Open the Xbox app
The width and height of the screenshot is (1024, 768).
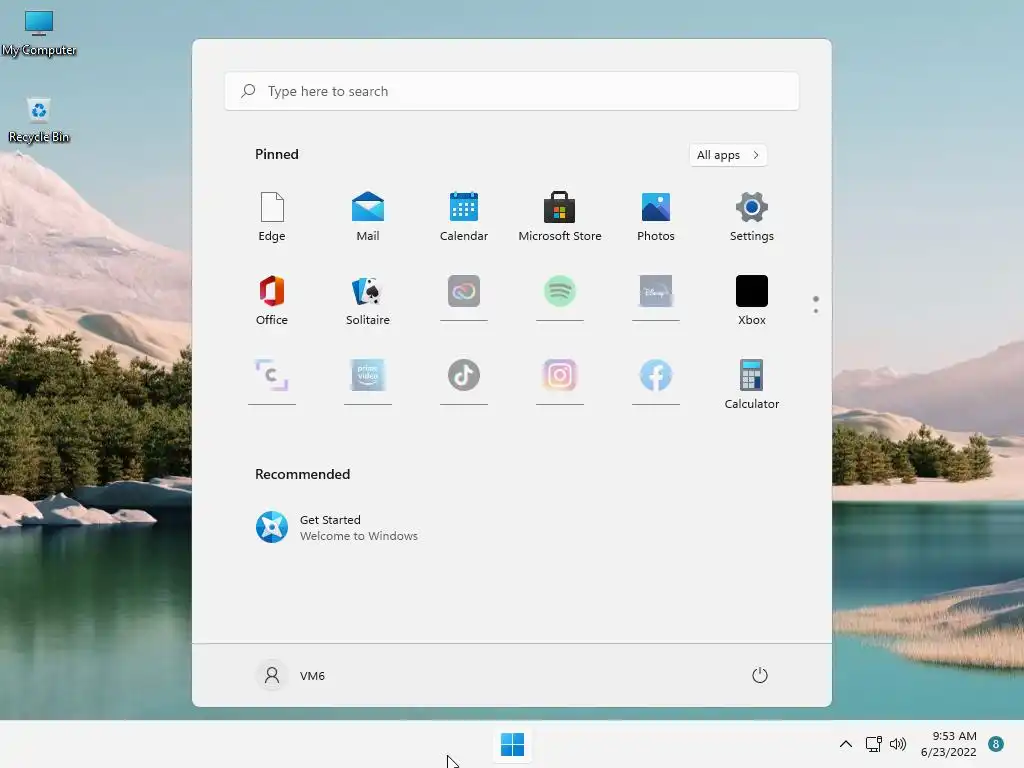point(752,300)
